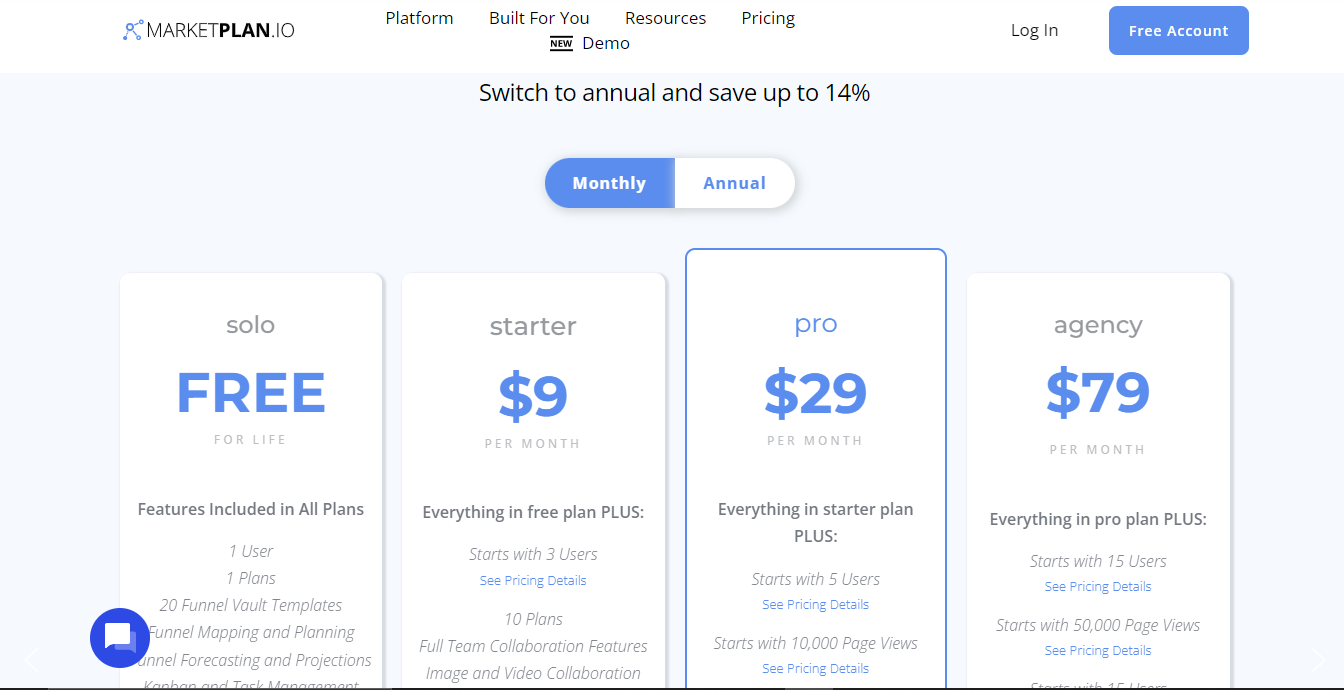Switch billing toggle to Annual

coord(734,183)
